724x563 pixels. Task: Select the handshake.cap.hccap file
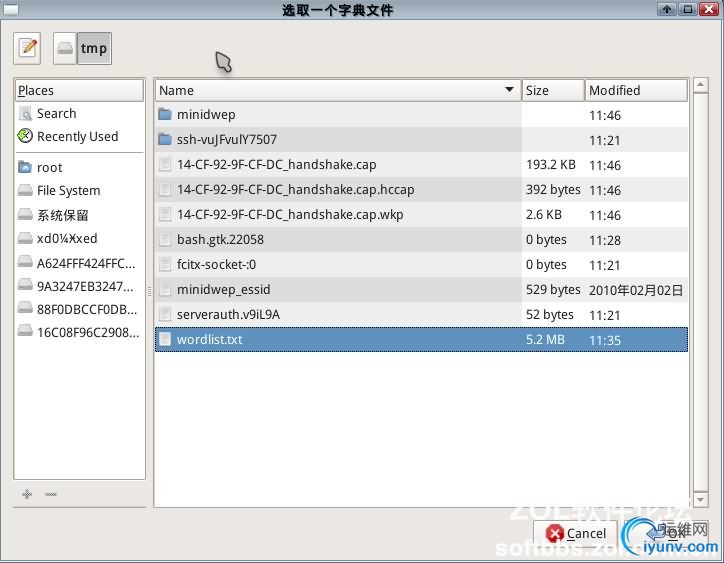(421, 189)
